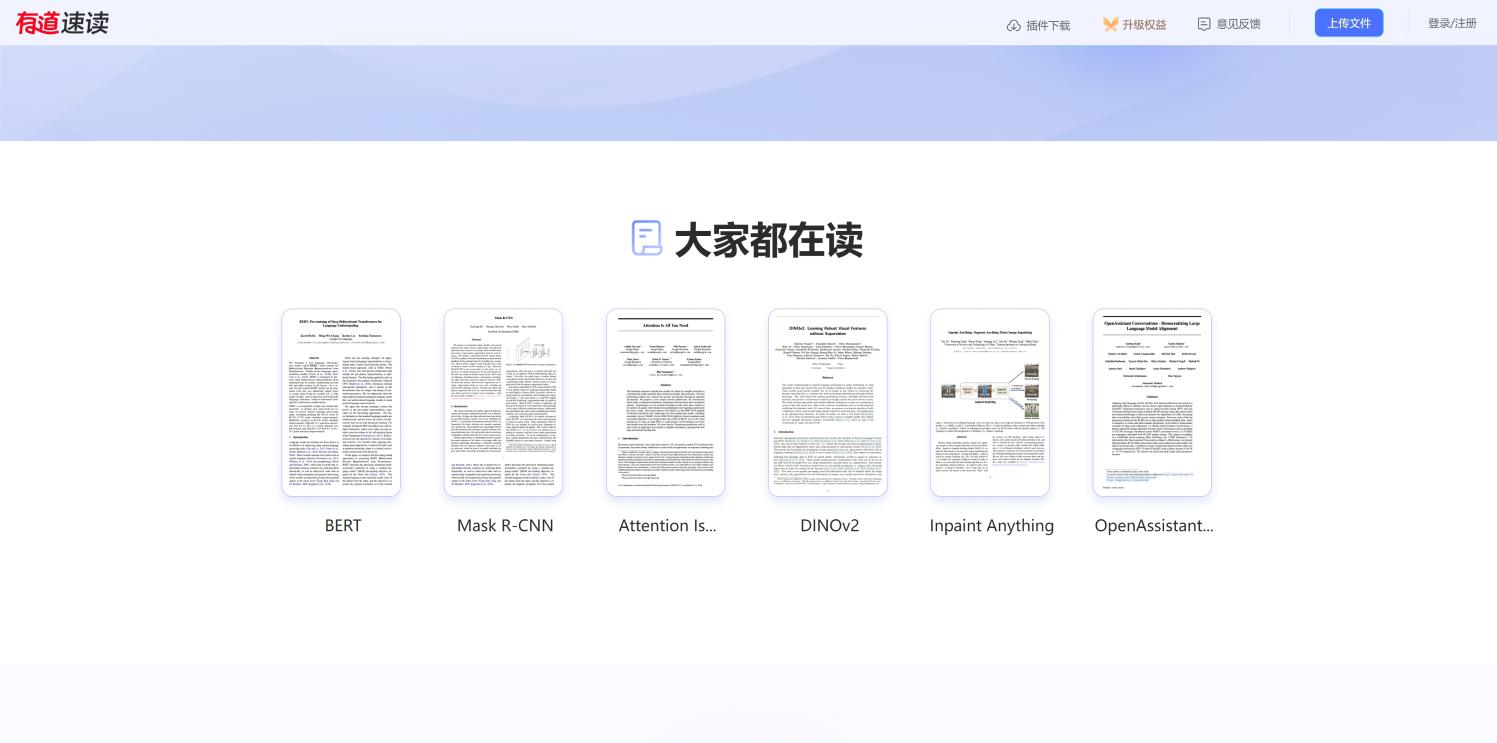Click the feedback message icon
1497x743 pixels.
[1204, 24]
